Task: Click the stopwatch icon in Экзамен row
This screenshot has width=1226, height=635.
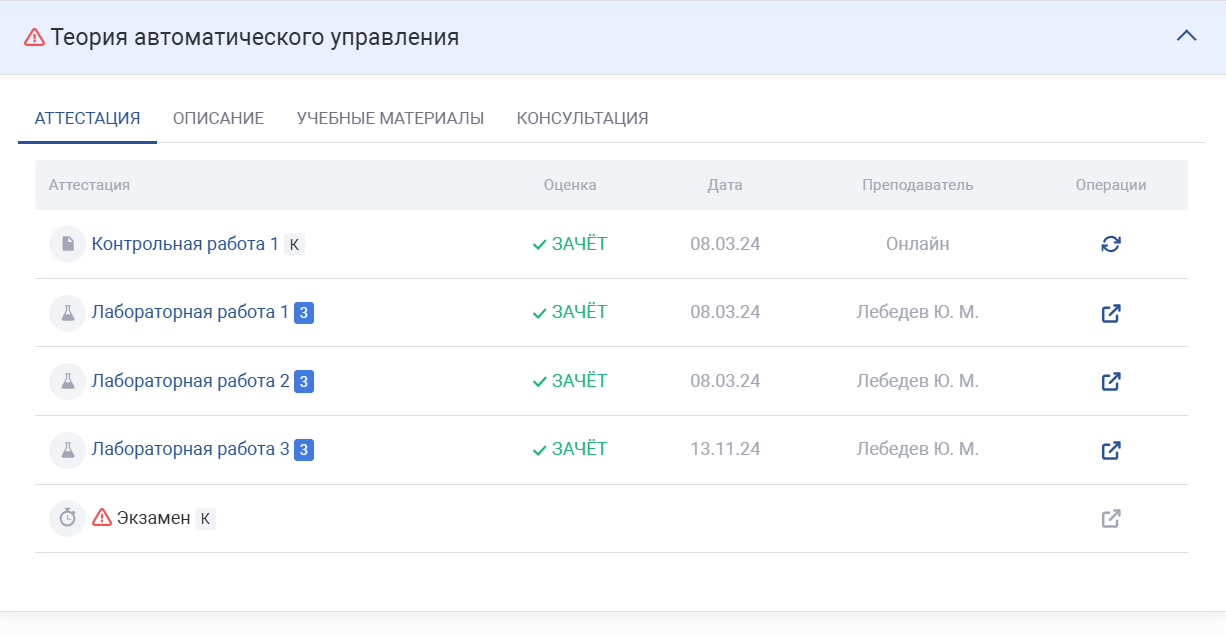Action: pos(67,518)
